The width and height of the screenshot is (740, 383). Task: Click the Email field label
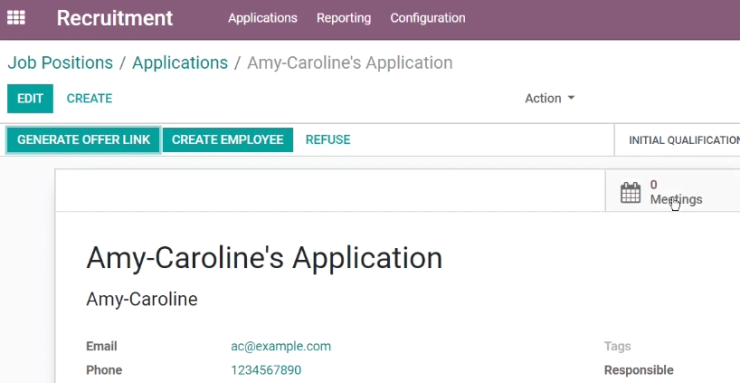click(101, 346)
